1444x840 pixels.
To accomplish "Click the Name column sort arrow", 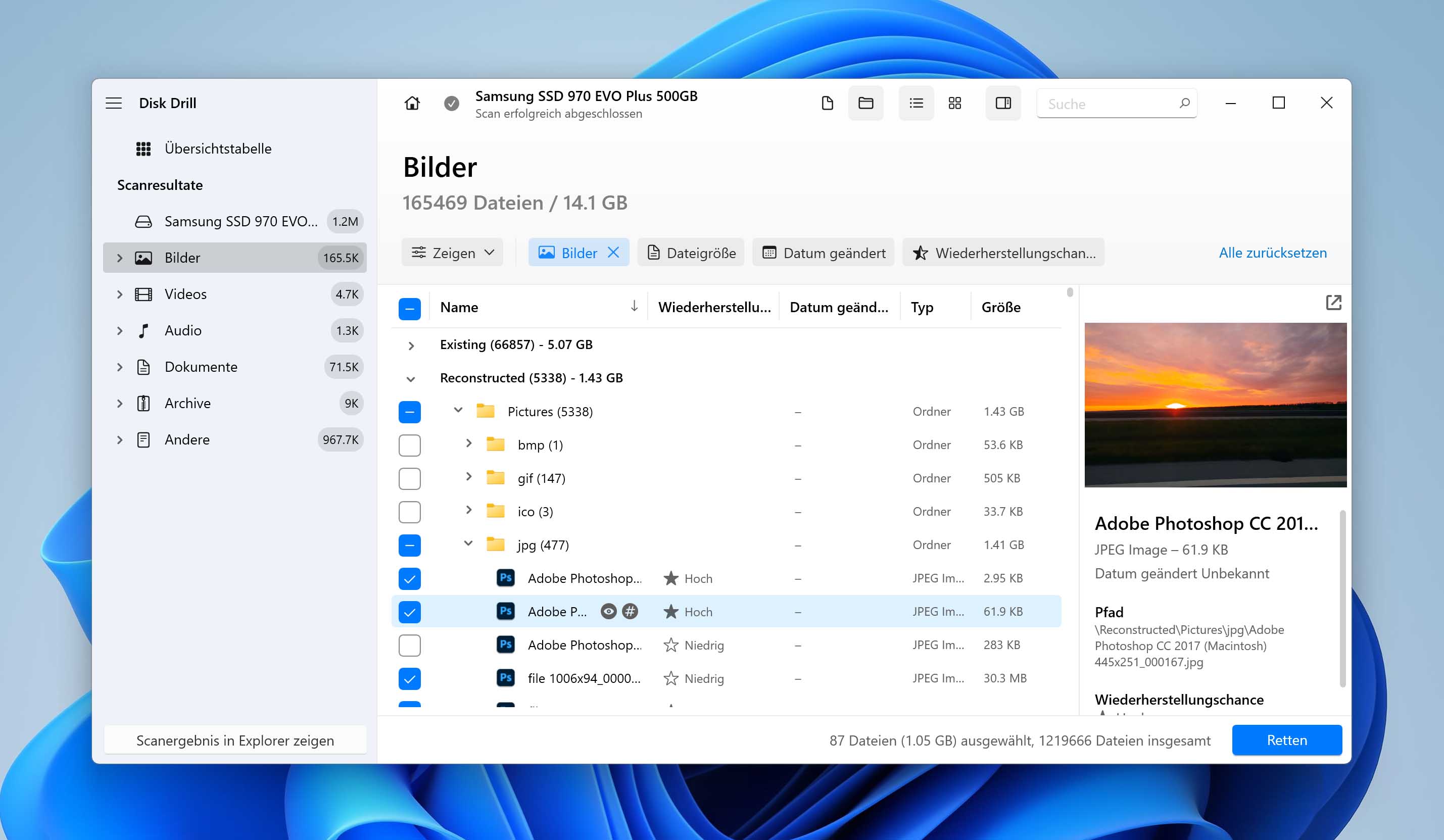I will (x=634, y=307).
